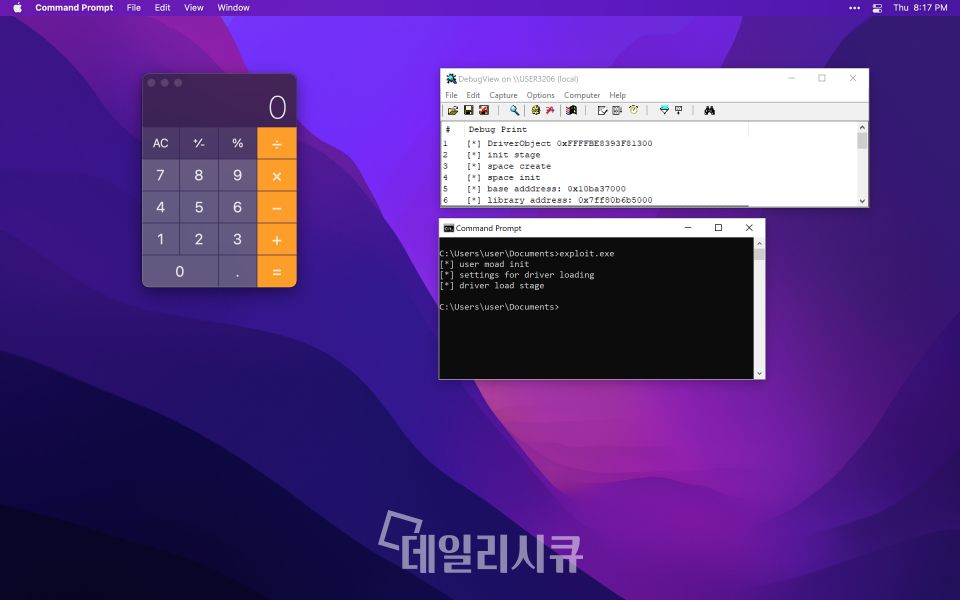Click the 9 key on the calculator
Image resolution: width=960 pixels, height=600 pixels.
point(238,176)
